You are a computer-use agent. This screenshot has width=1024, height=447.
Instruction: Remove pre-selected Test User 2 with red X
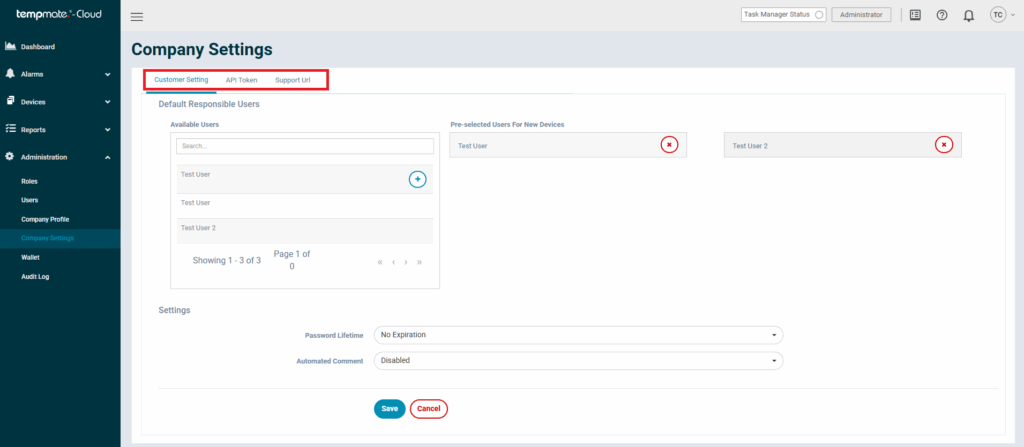pyautogui.click(x=944, y=144)
